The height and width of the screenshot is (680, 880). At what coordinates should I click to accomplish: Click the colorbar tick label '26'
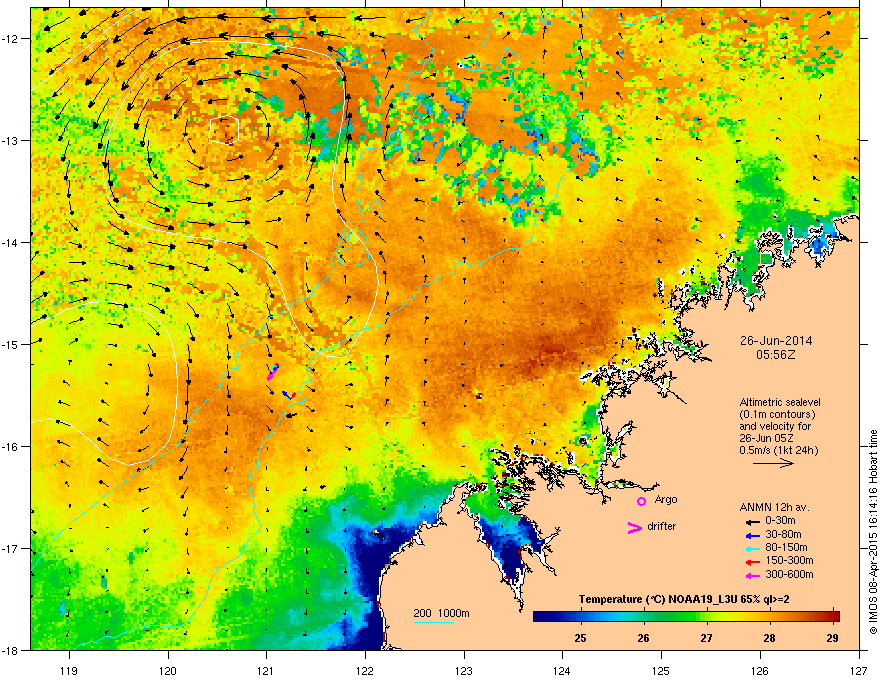tap(644, 638)
